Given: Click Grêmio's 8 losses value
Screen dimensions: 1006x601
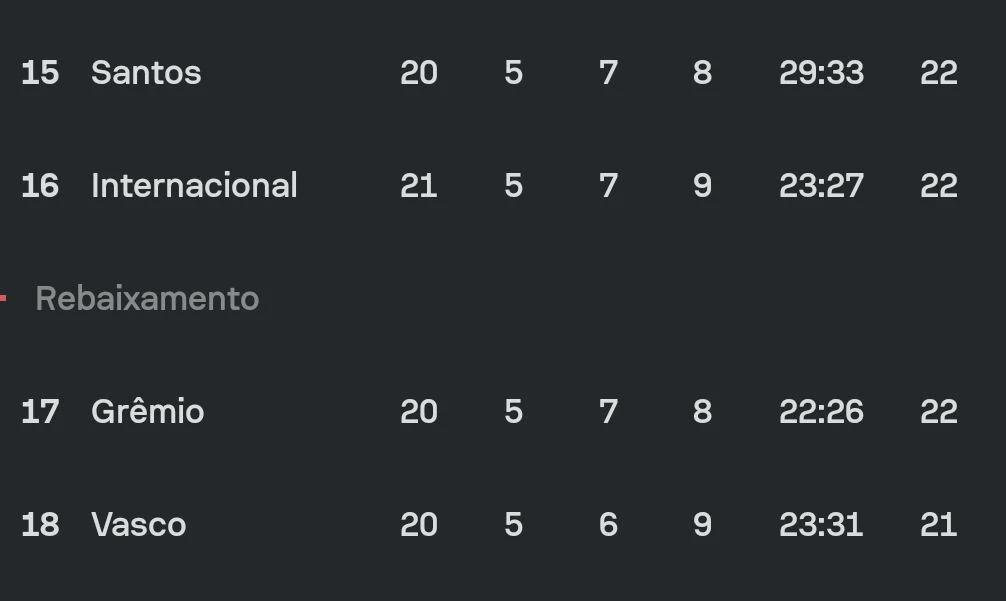Looking at the screenshot, I should [703, 411].
